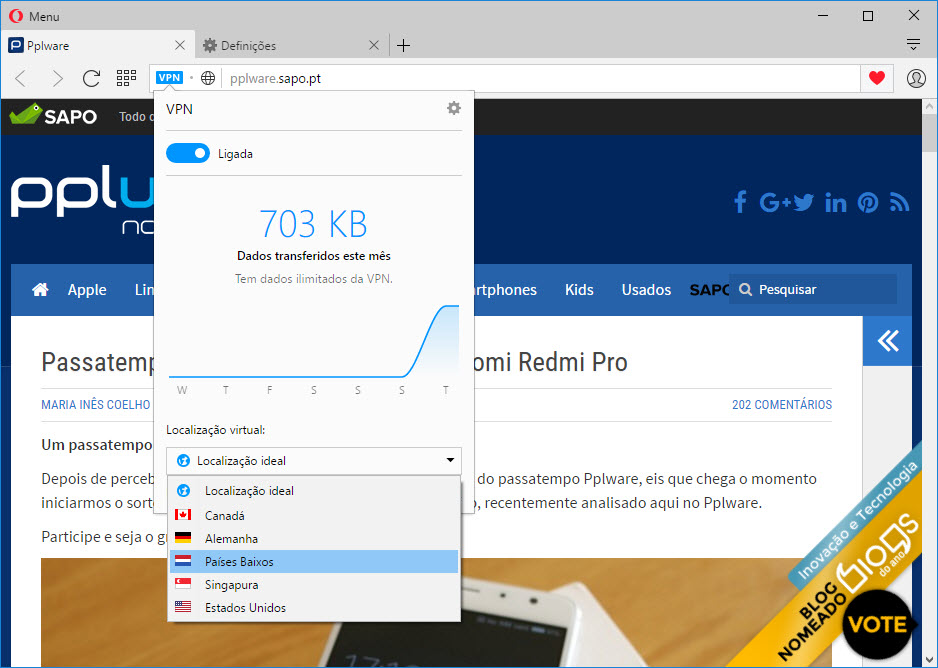Click the RSS feed icon
The height and width of the screenshot is (668, 938).
[x=899, y=203]
